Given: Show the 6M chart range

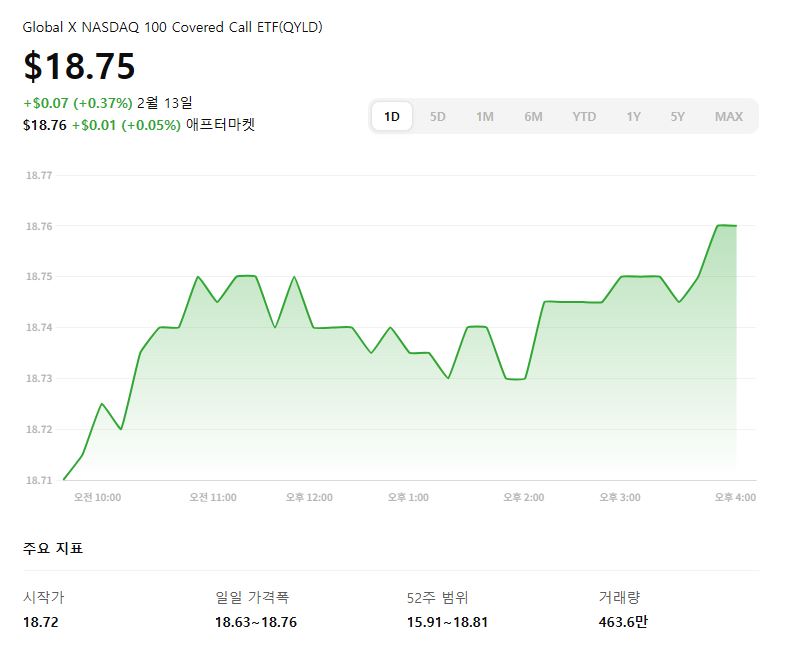Looking at the screenshot, I should pyautogui.click(x=533, y=116).
